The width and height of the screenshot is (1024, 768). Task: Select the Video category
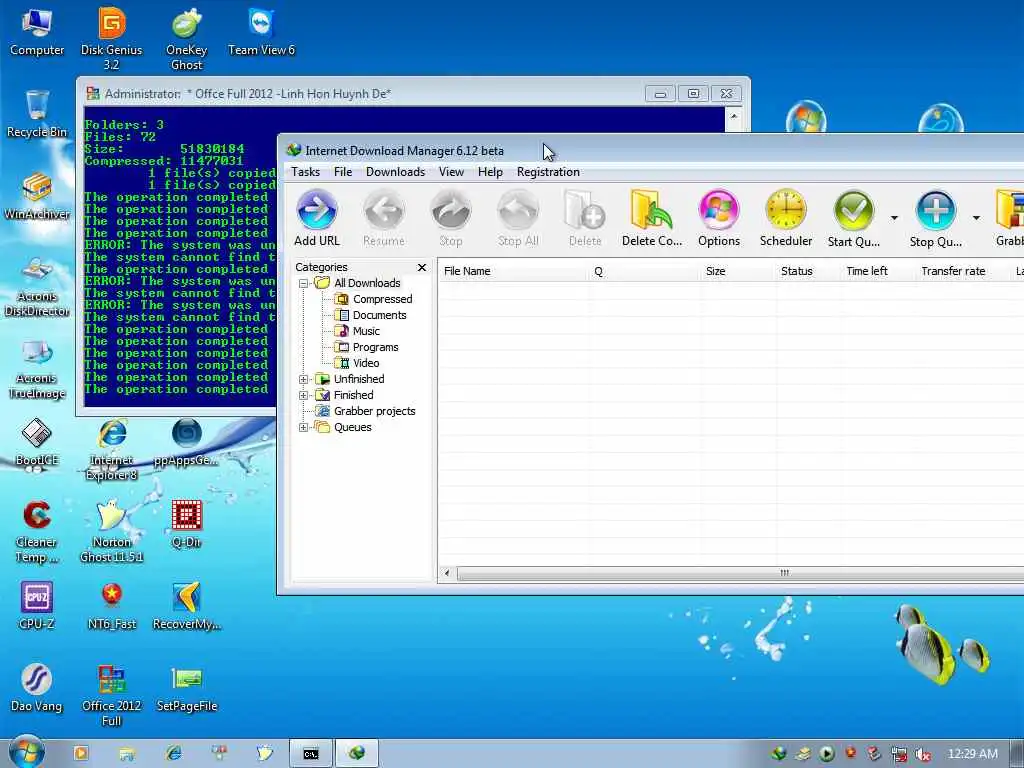pyautogui.click(x=357, y=363)
